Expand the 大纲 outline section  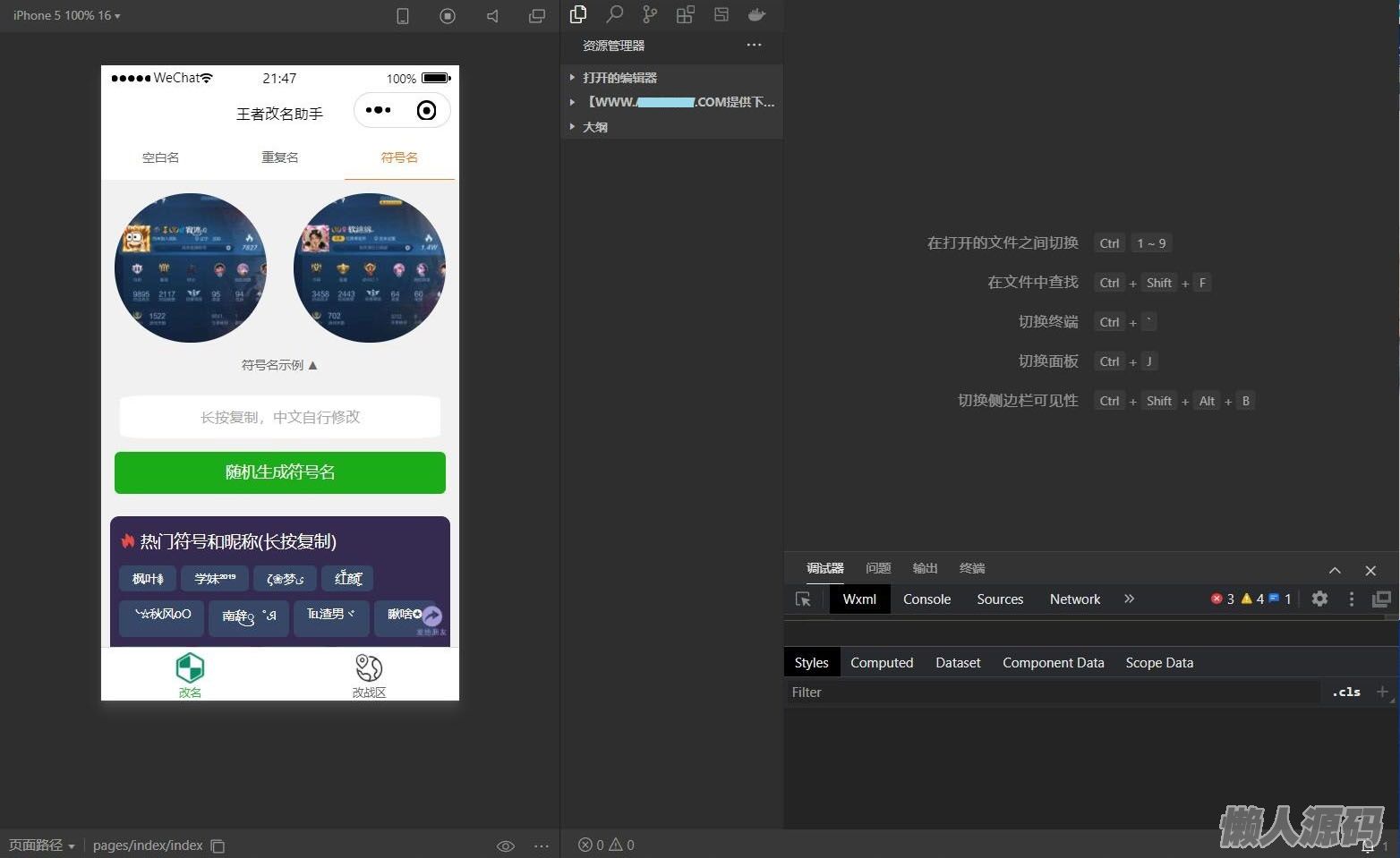pyautogui.click(x=671, y=127)
